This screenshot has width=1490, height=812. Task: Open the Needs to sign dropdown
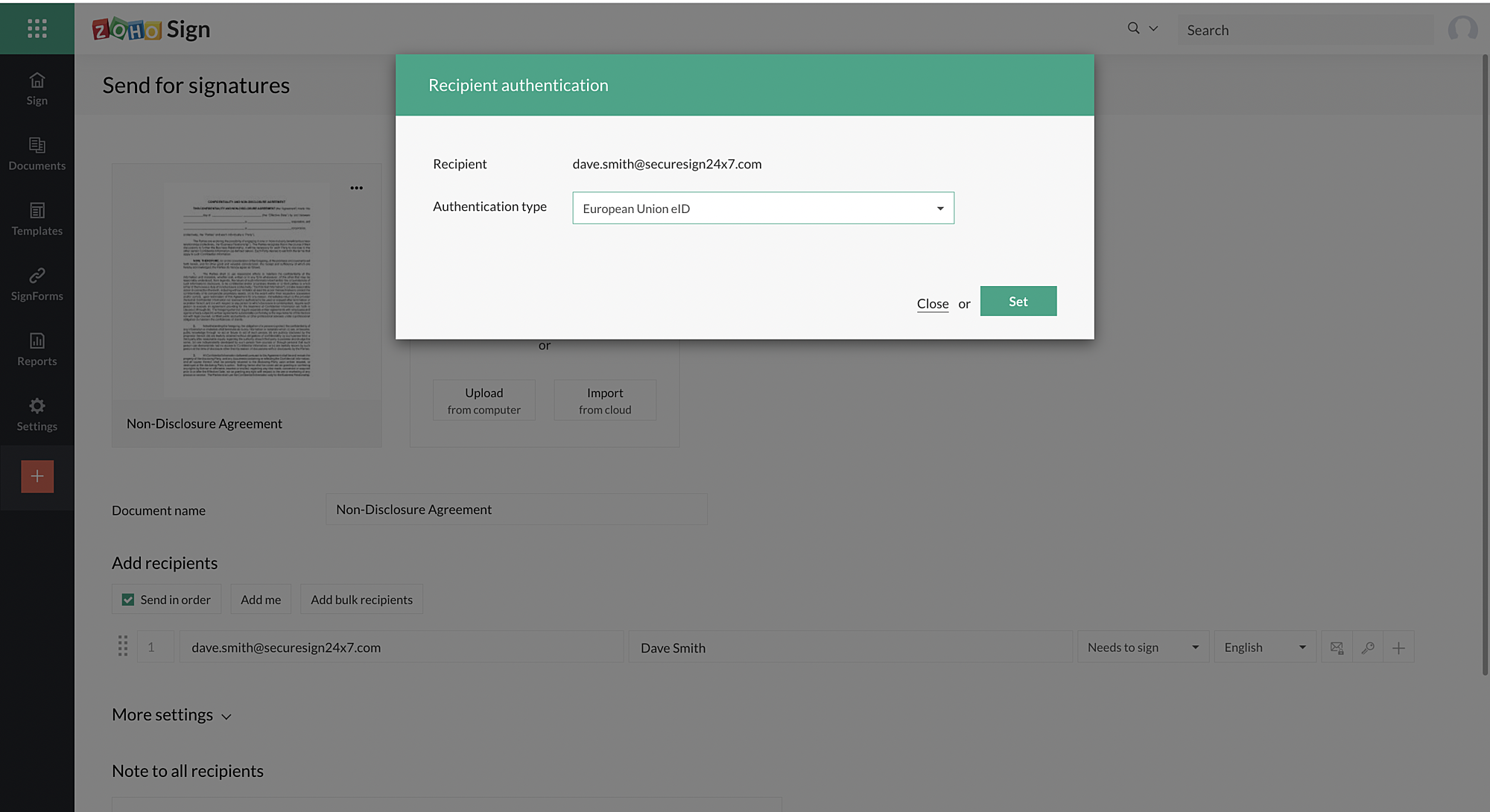tap(1142, 647)
